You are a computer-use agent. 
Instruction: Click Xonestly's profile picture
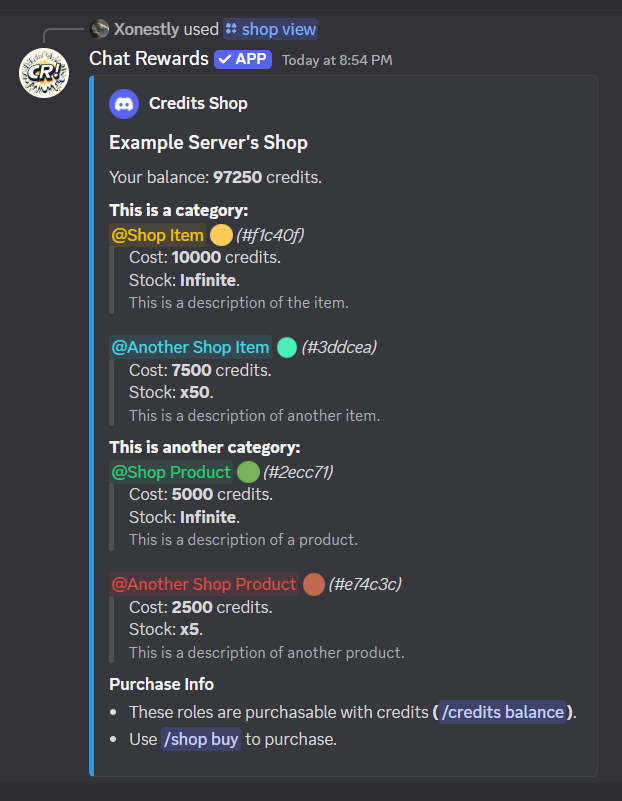click(98, 29)
